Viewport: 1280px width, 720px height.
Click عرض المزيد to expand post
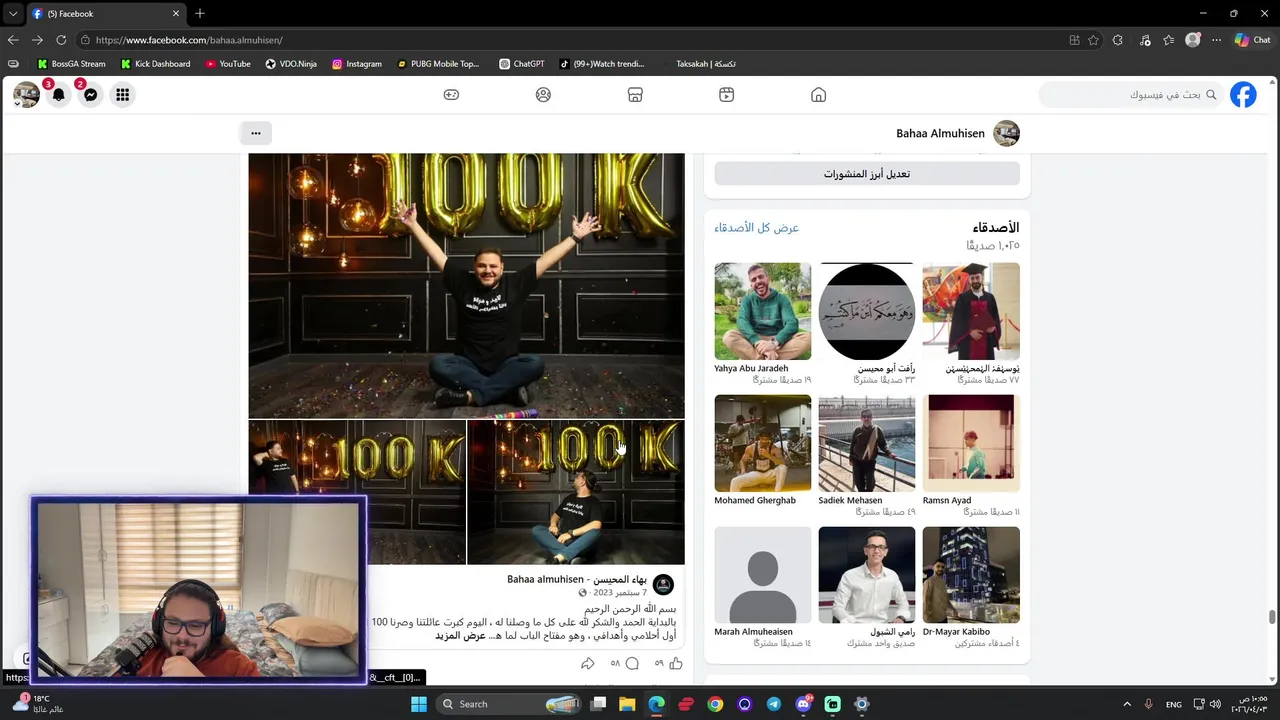[460, 636]
